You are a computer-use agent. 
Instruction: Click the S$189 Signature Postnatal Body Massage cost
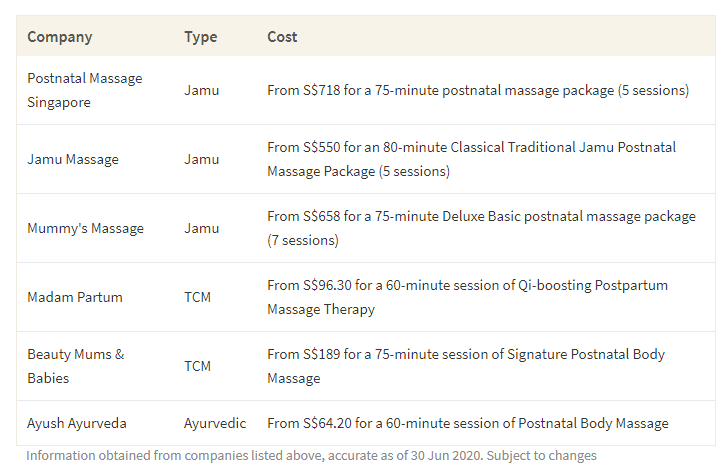point(465,366)
